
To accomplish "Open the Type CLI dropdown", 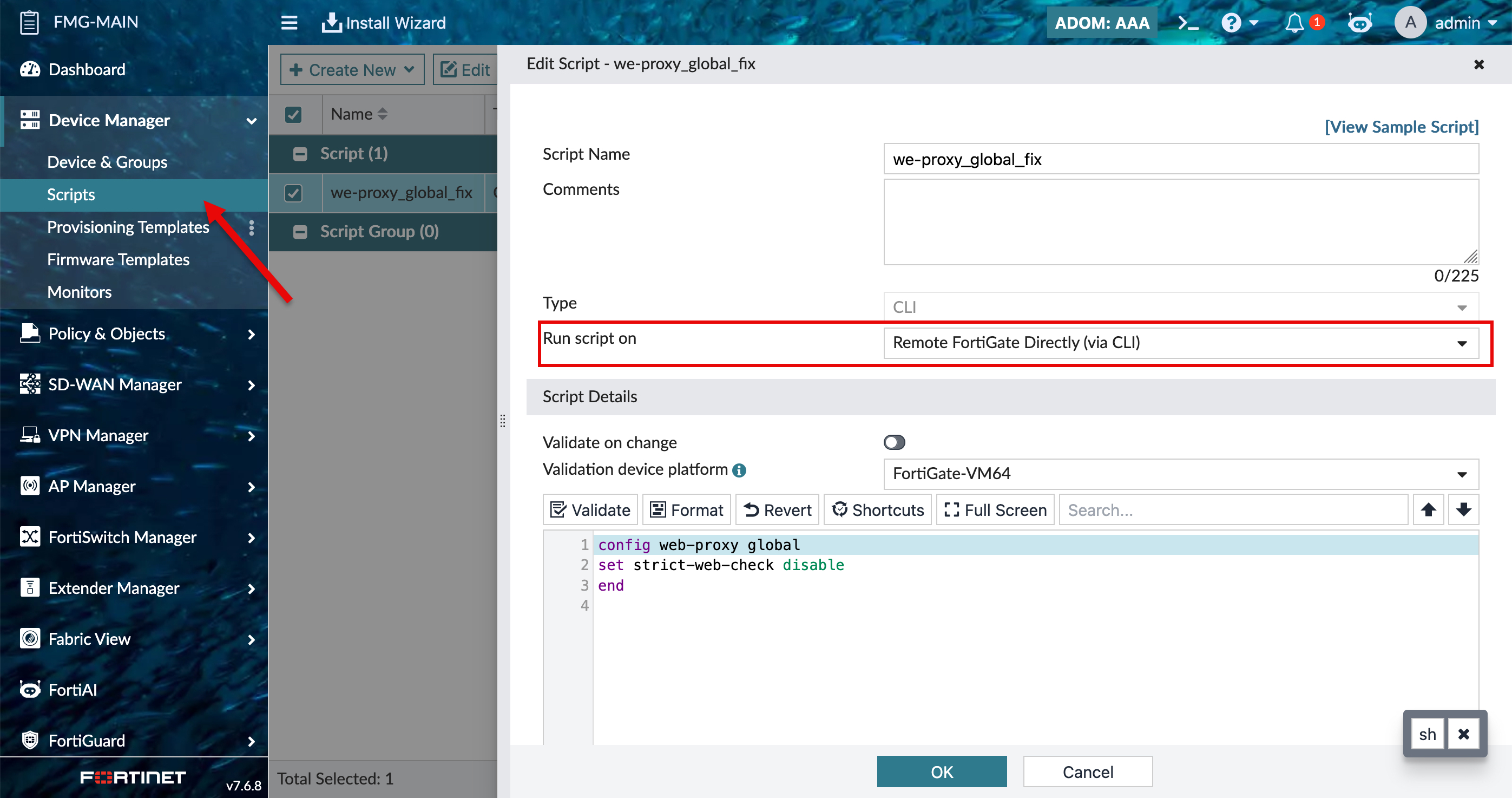I will (x=1180, y=307).
